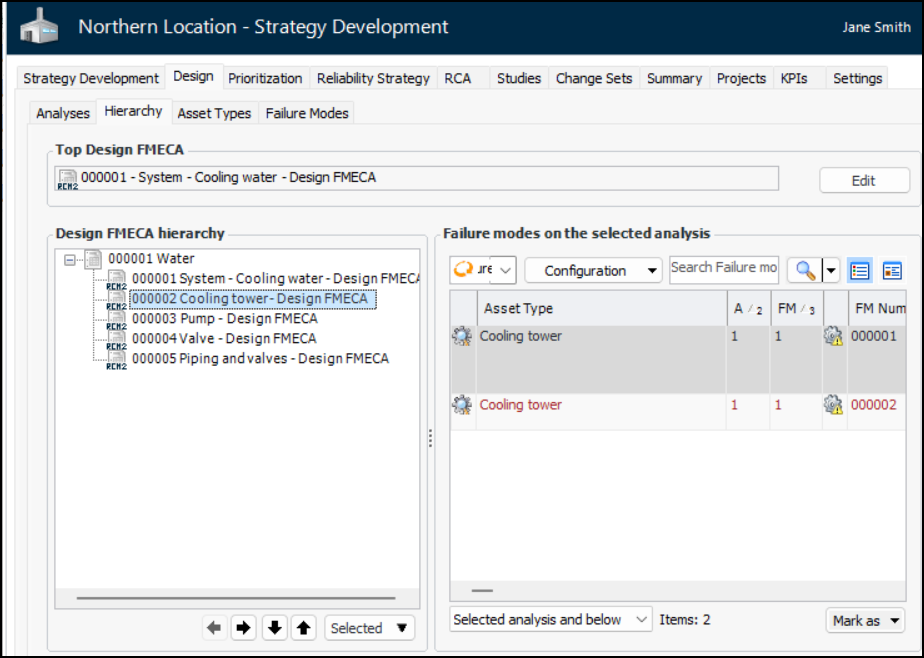Click the move right arrow button
924x658 pixels.
(x=243, y=628)
